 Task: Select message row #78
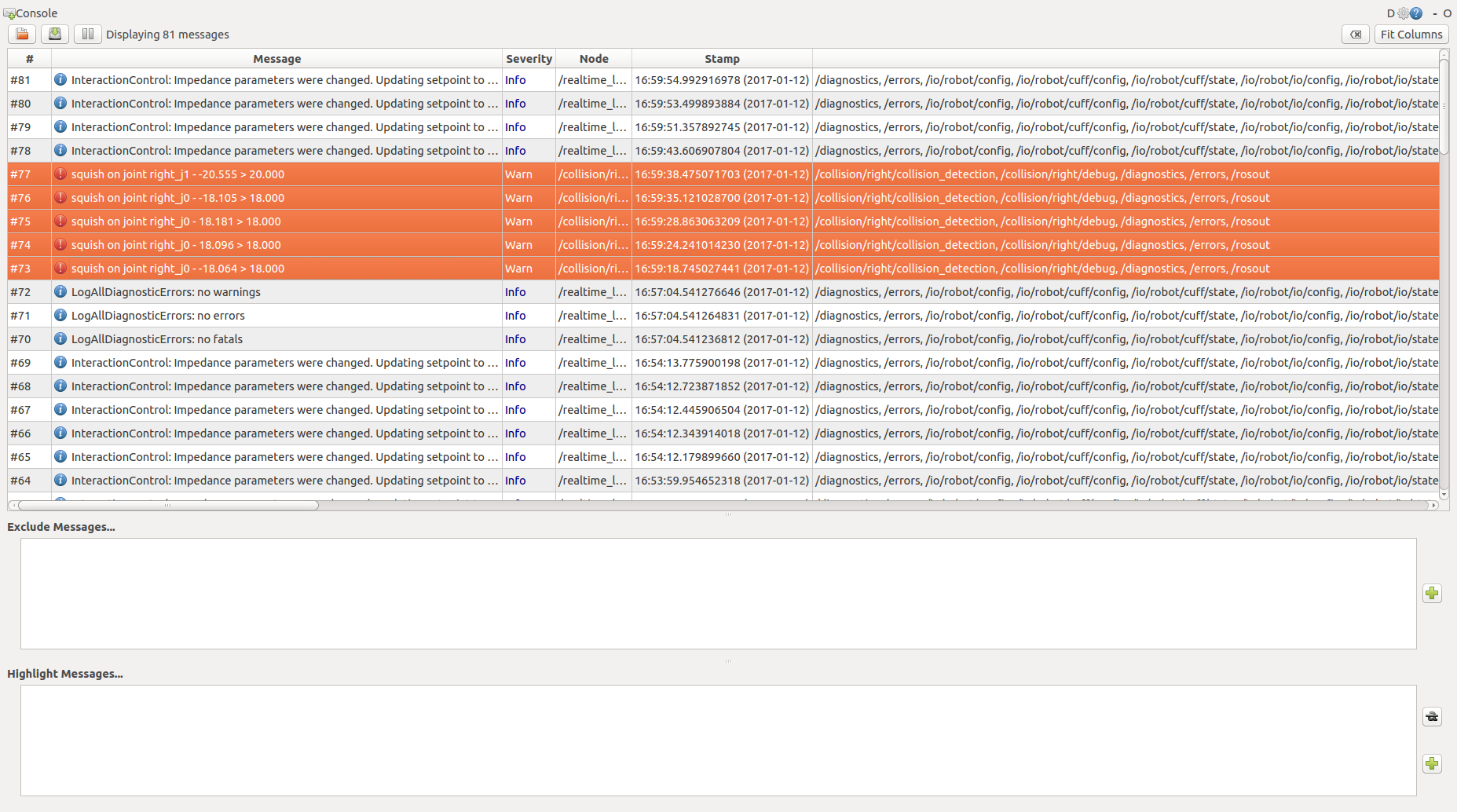[x=723, y=151]
